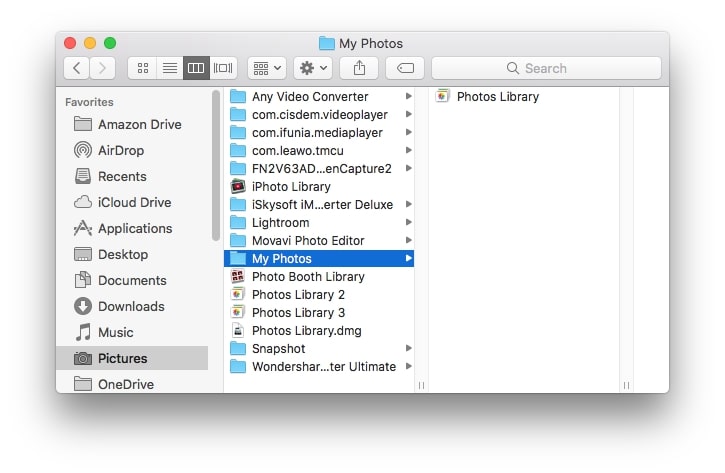Switch to list view
This screenshot has width=725, height=473.
coord(170,68)
